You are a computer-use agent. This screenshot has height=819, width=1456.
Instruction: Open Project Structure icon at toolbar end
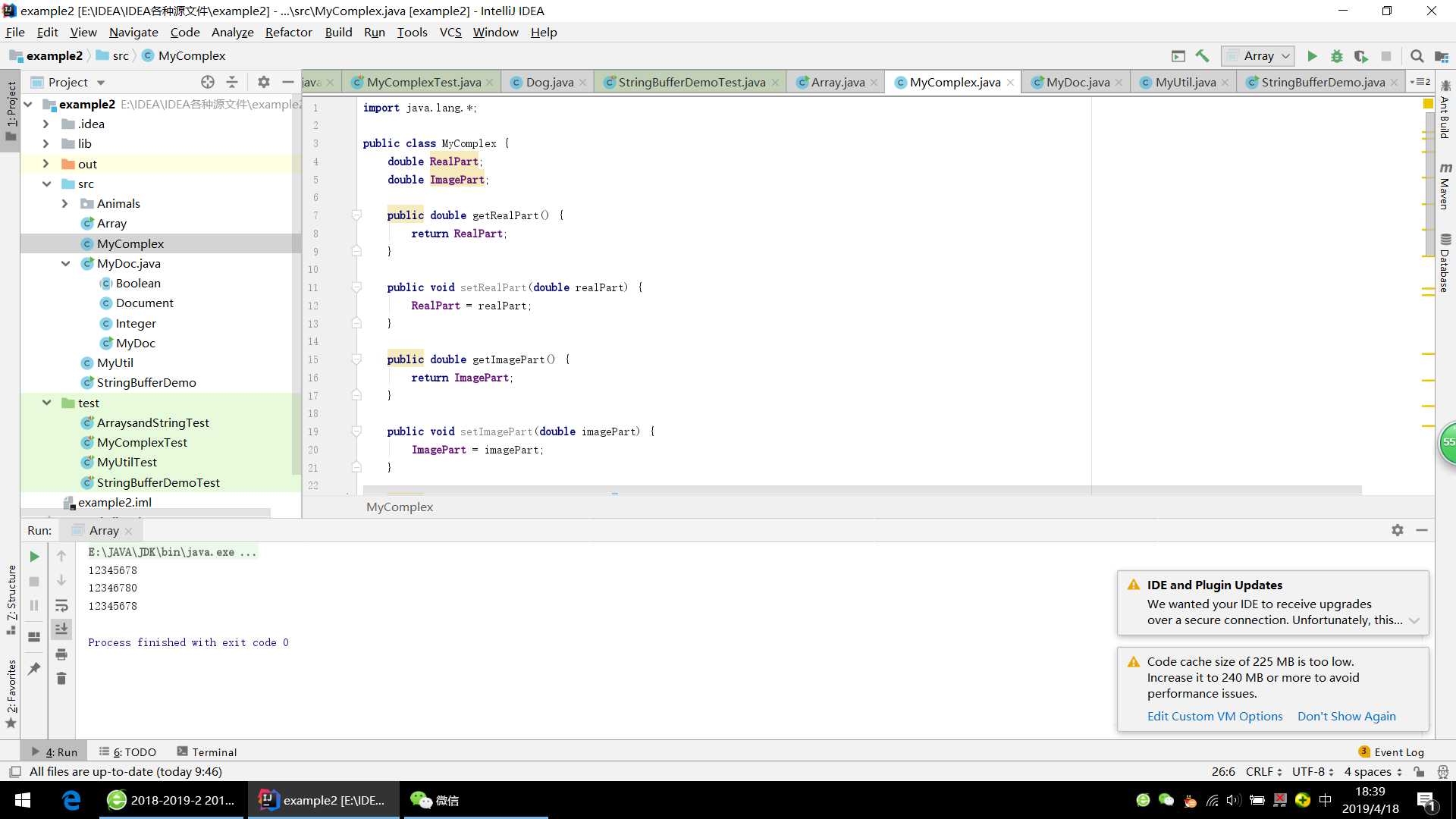pyautogui.click(x=1442, y=56)
